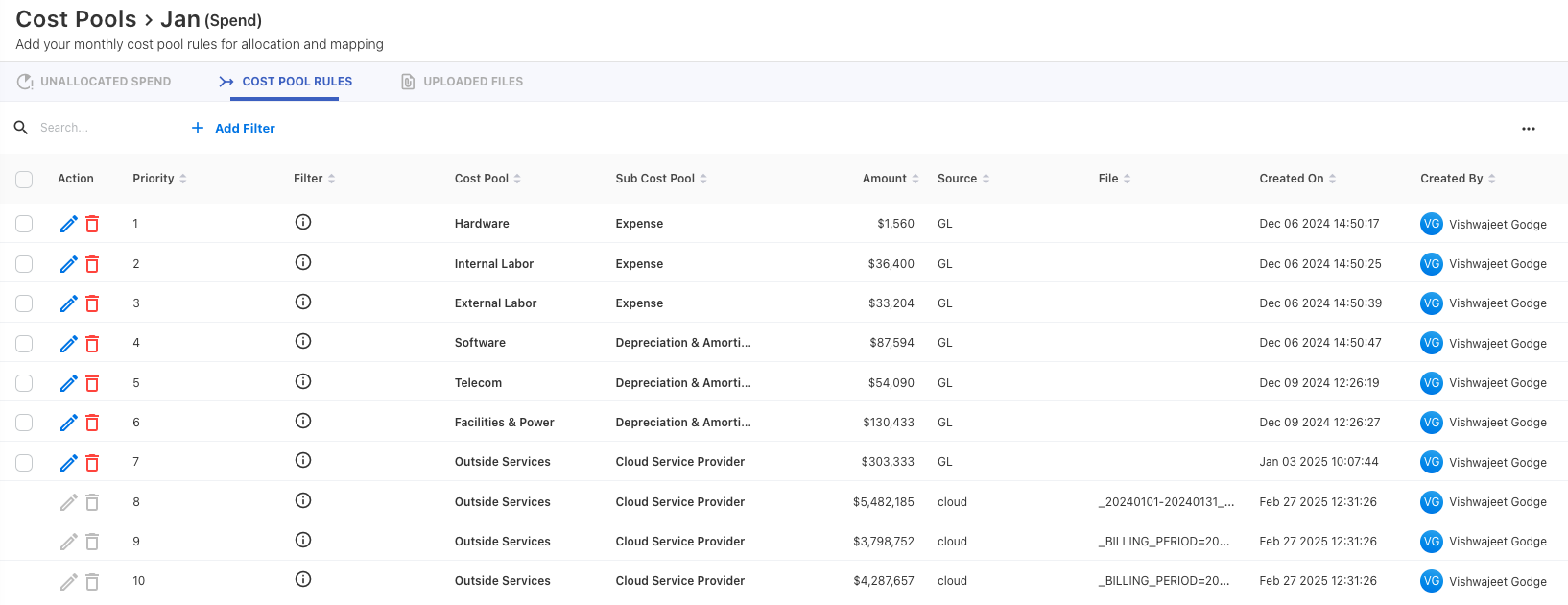Screen dimensions: 1568x605
Task: Click the Add Filter button
Action: [233, 128]
